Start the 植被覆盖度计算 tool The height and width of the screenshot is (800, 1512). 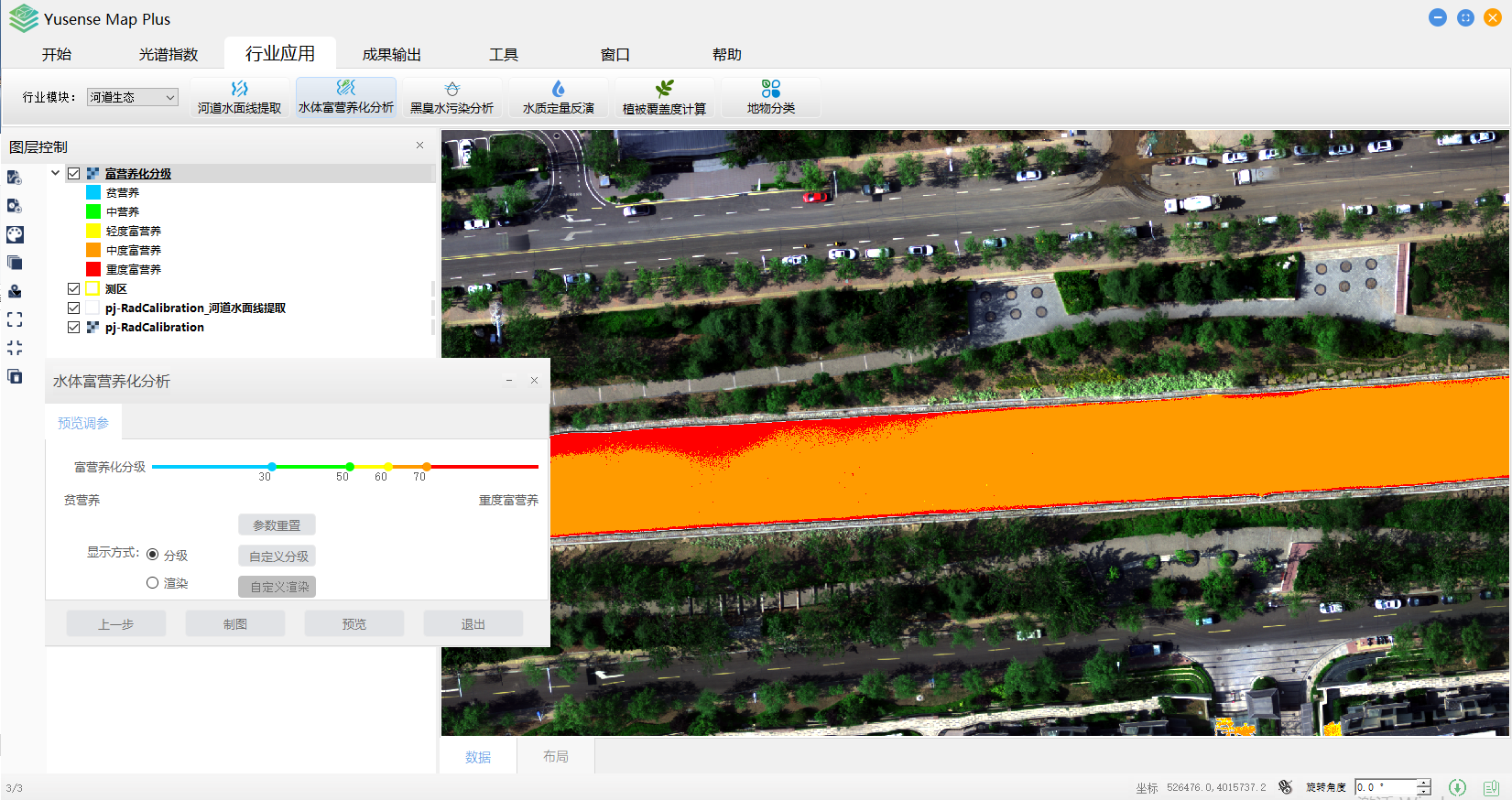click(664, 97)
